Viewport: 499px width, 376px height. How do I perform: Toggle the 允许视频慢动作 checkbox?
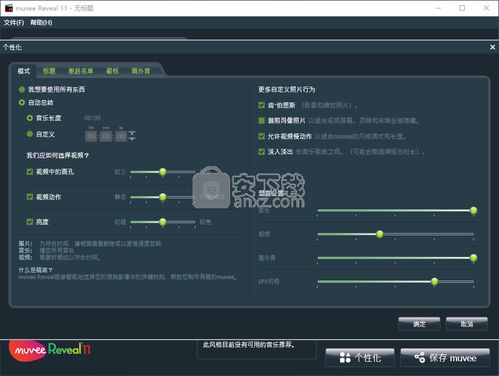click(262, 136)
